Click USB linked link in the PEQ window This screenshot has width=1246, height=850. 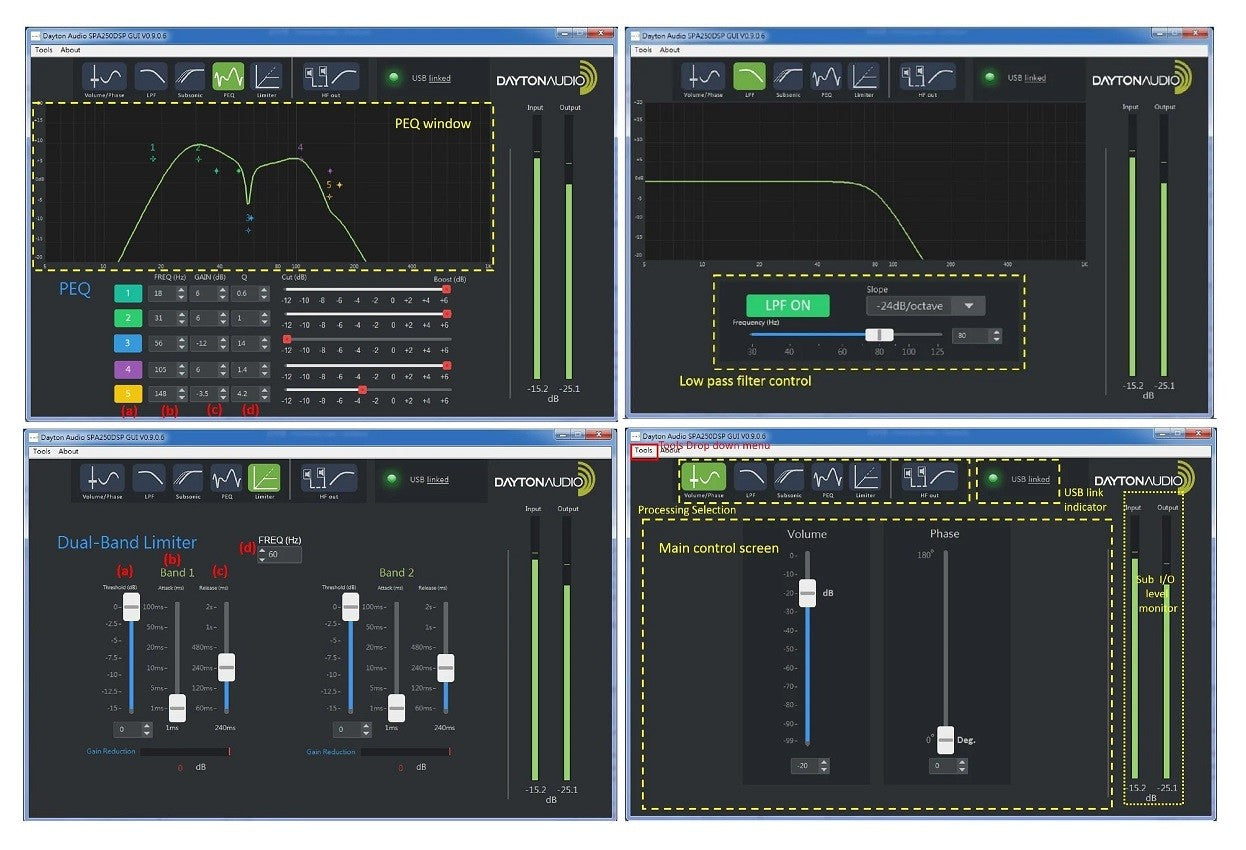click(440, 78)
